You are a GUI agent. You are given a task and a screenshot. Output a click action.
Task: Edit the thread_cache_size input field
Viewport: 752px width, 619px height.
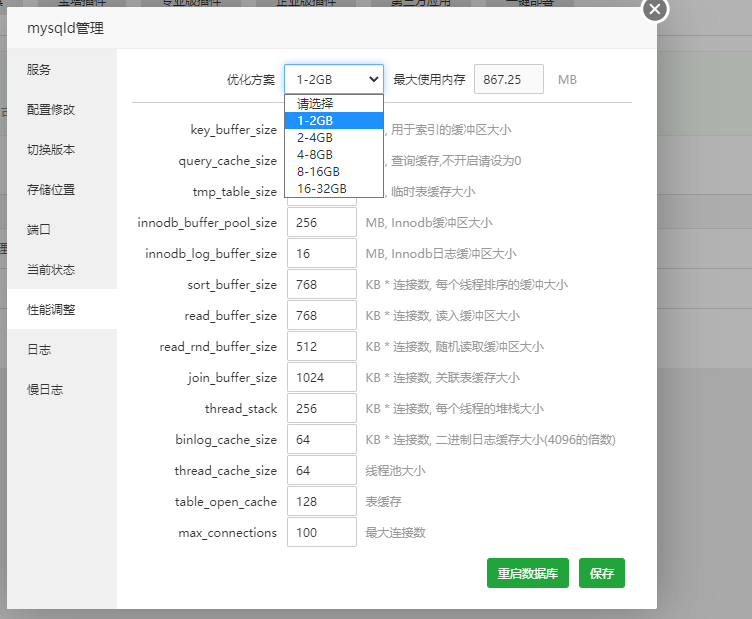322,470
